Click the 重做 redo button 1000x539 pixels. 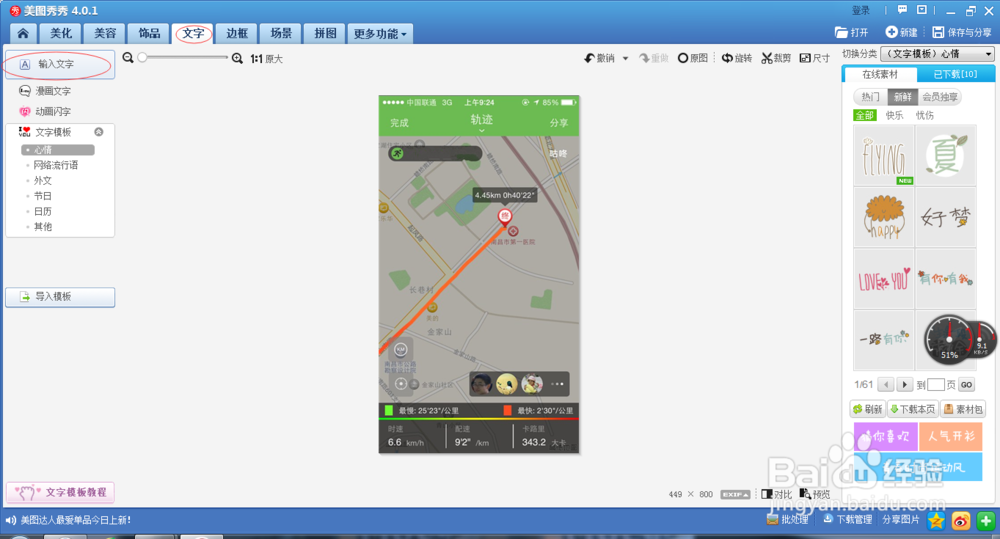coord(654,58)
